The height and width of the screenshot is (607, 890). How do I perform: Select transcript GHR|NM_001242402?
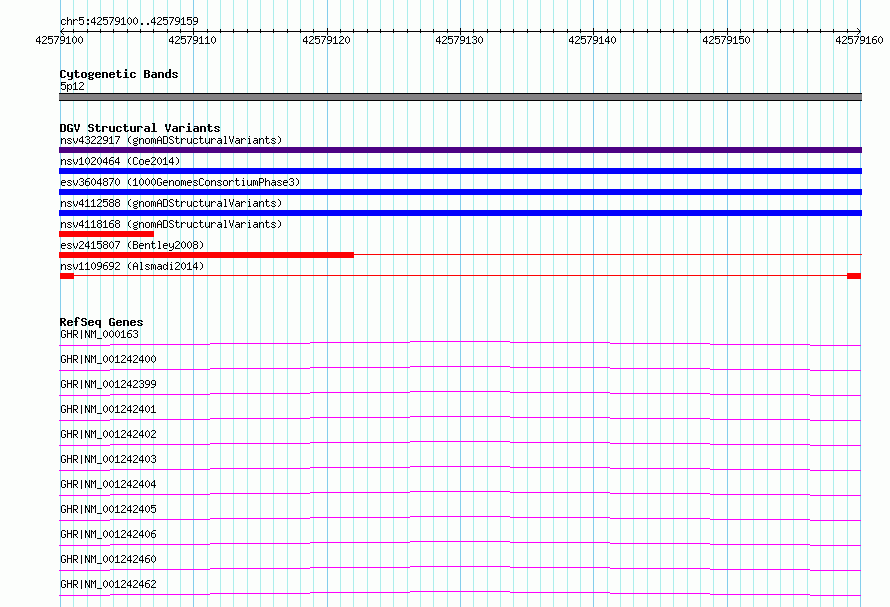[x=108, y=434]
